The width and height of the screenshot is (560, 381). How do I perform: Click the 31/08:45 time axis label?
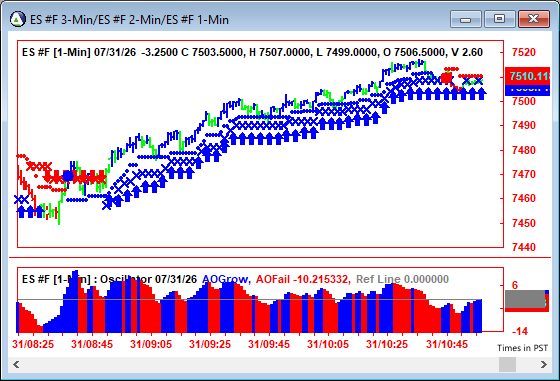pos(92,344)
